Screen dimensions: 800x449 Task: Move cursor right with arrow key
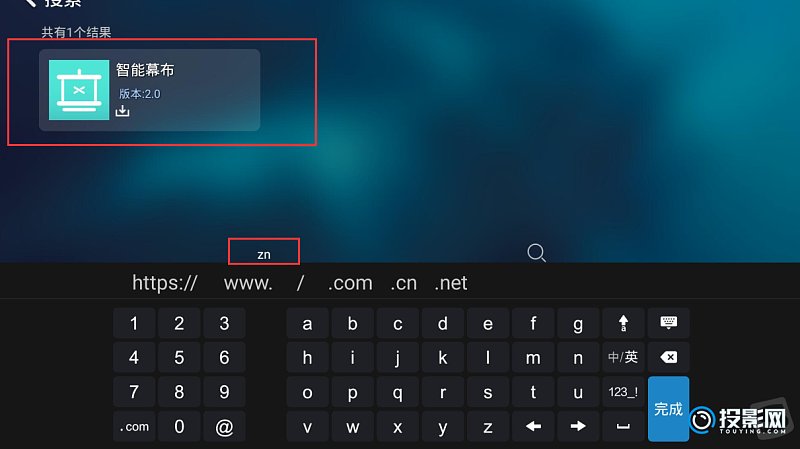(x=578, y=426)
